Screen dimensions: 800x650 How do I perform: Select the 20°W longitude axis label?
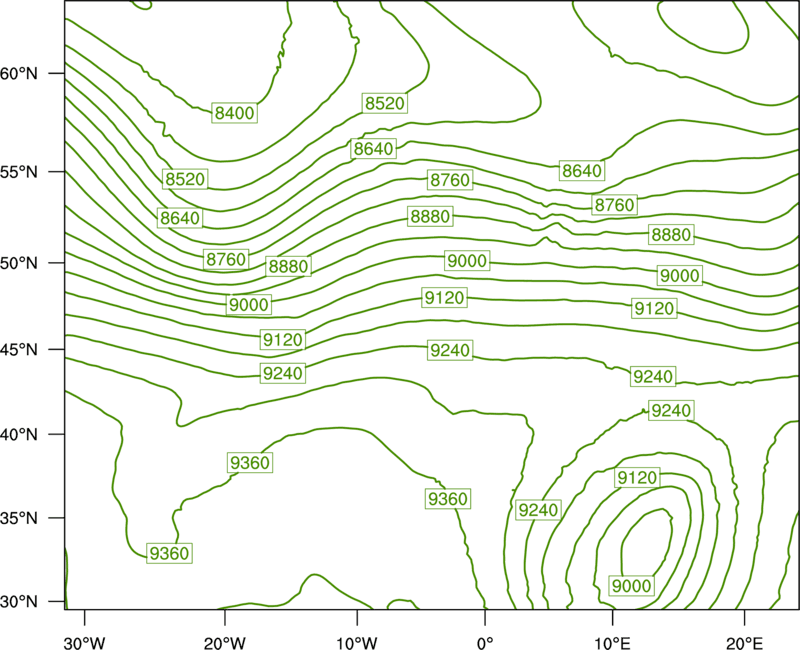(225, 643)
